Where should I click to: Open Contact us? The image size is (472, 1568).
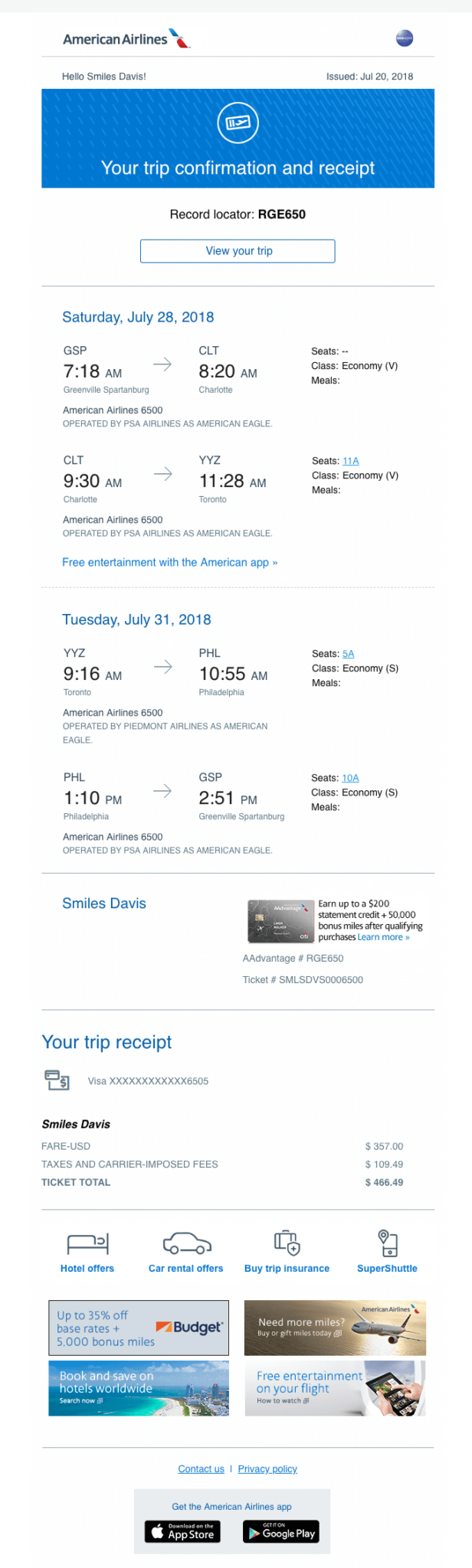[x=201, y=1468]
